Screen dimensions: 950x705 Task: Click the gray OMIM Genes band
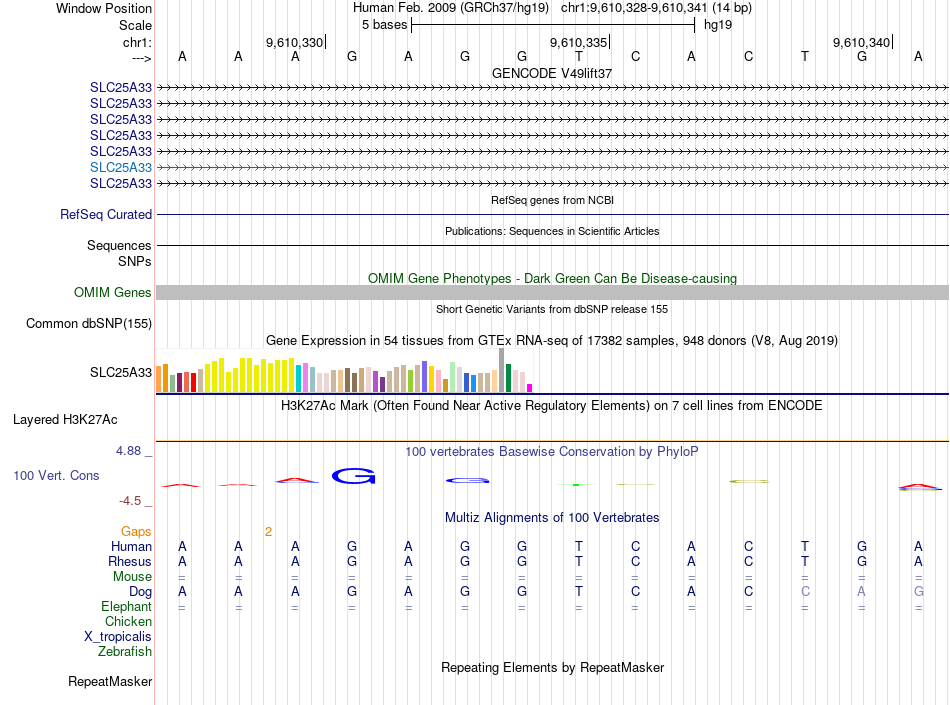pyautogui.click(x=552, y=293)
